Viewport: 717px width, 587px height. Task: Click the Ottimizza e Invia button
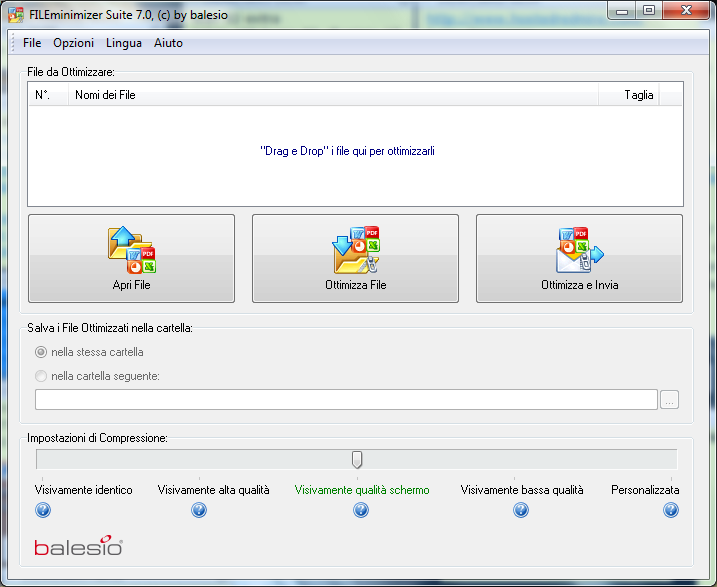pos(579,258)
